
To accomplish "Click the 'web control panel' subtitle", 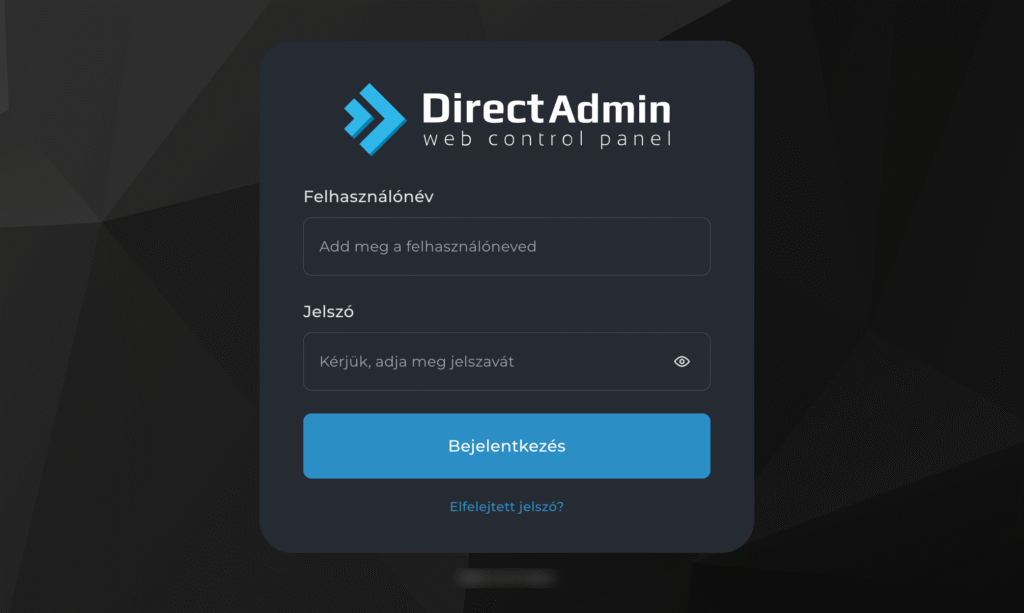I will 547,139.
